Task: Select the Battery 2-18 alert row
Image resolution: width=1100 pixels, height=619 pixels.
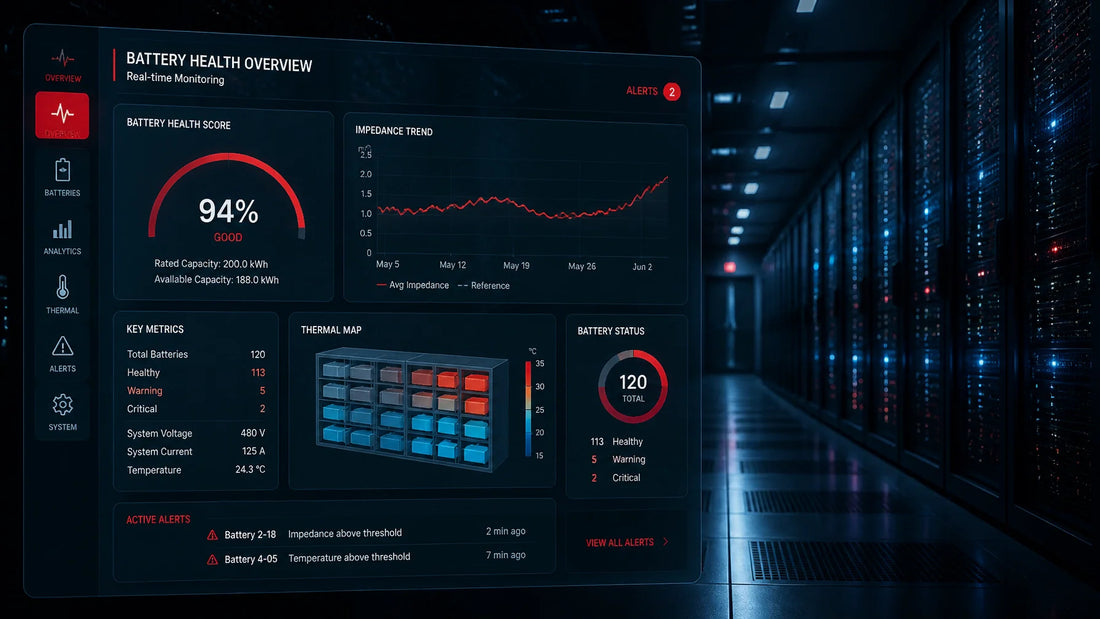Action: (x=366, y=533)
